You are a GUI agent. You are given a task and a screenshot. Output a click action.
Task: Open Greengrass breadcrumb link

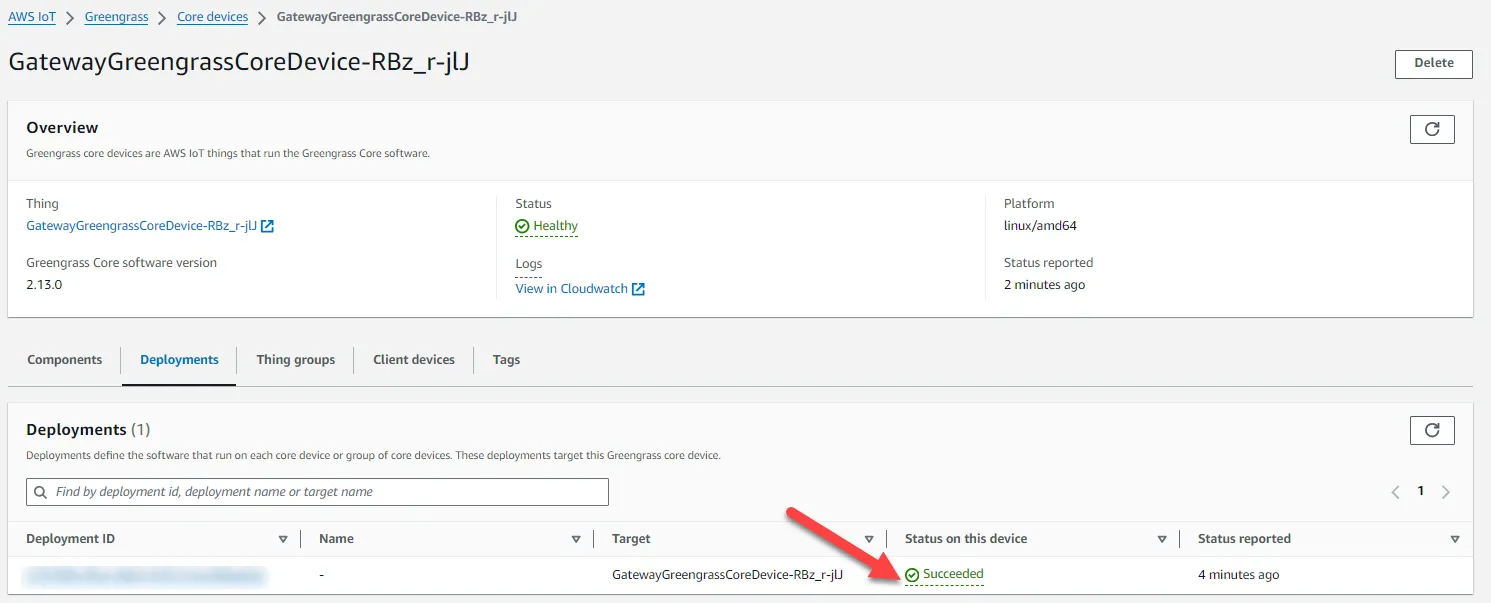pyautogui.click(x=117, y=17)
